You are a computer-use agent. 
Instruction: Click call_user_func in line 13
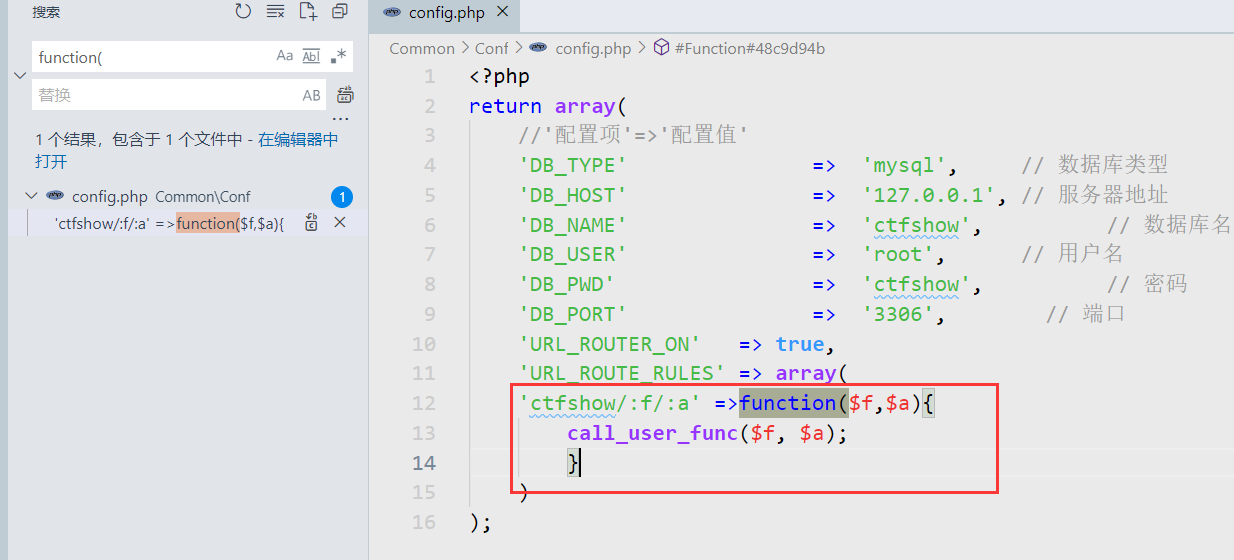[653, 433]
